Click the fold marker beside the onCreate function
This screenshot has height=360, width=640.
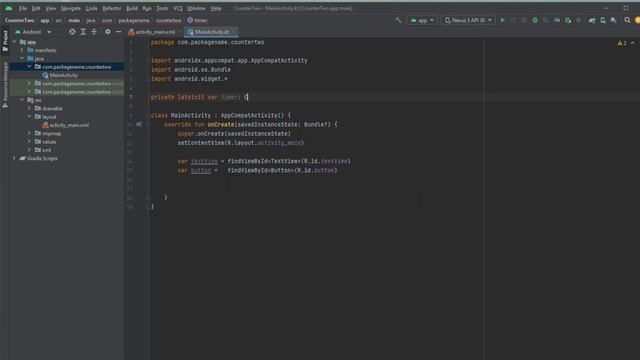tap(149, 124)
